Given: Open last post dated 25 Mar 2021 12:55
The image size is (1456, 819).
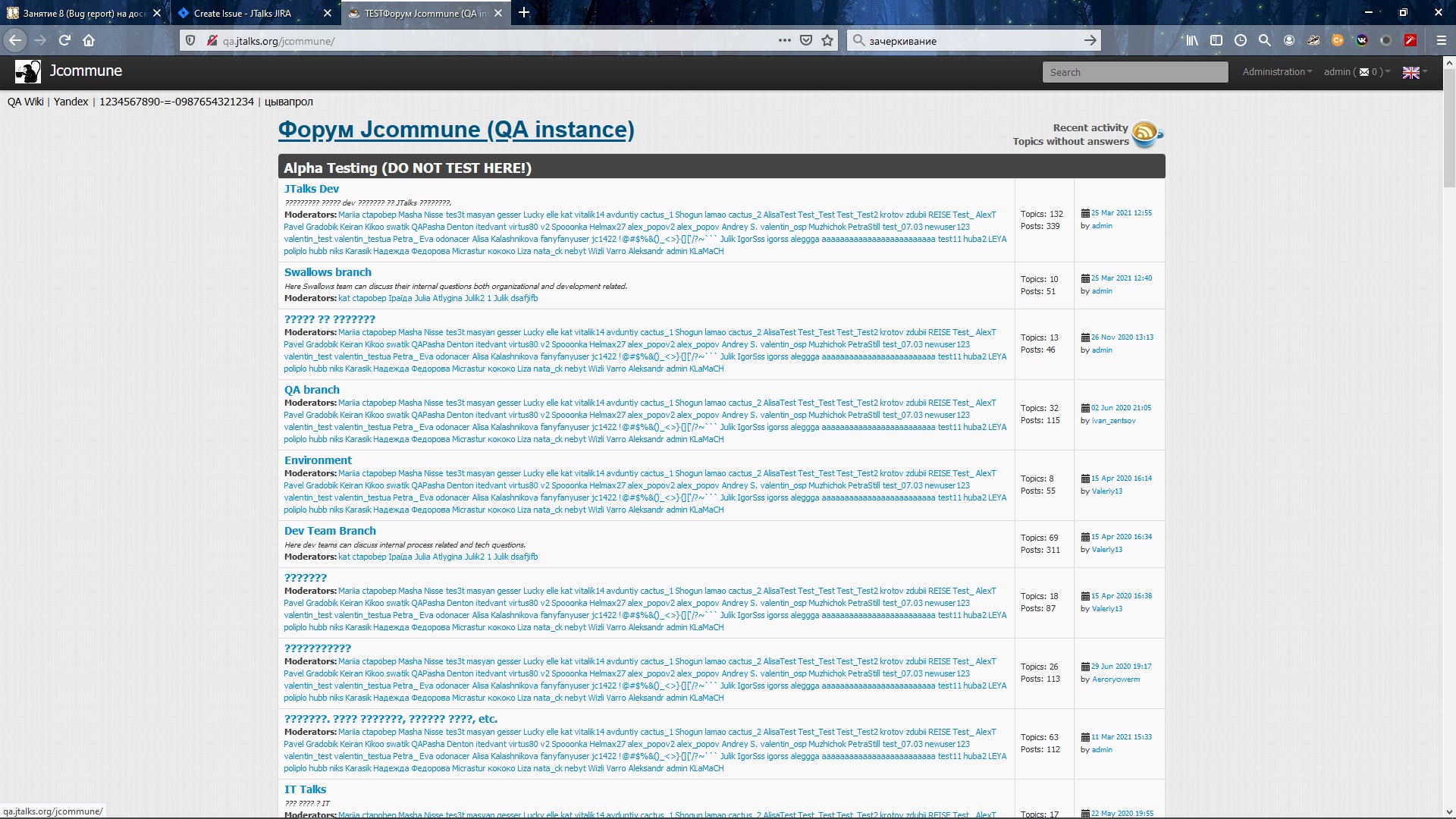Looking at the screenshot, I should pos(1121,213).
